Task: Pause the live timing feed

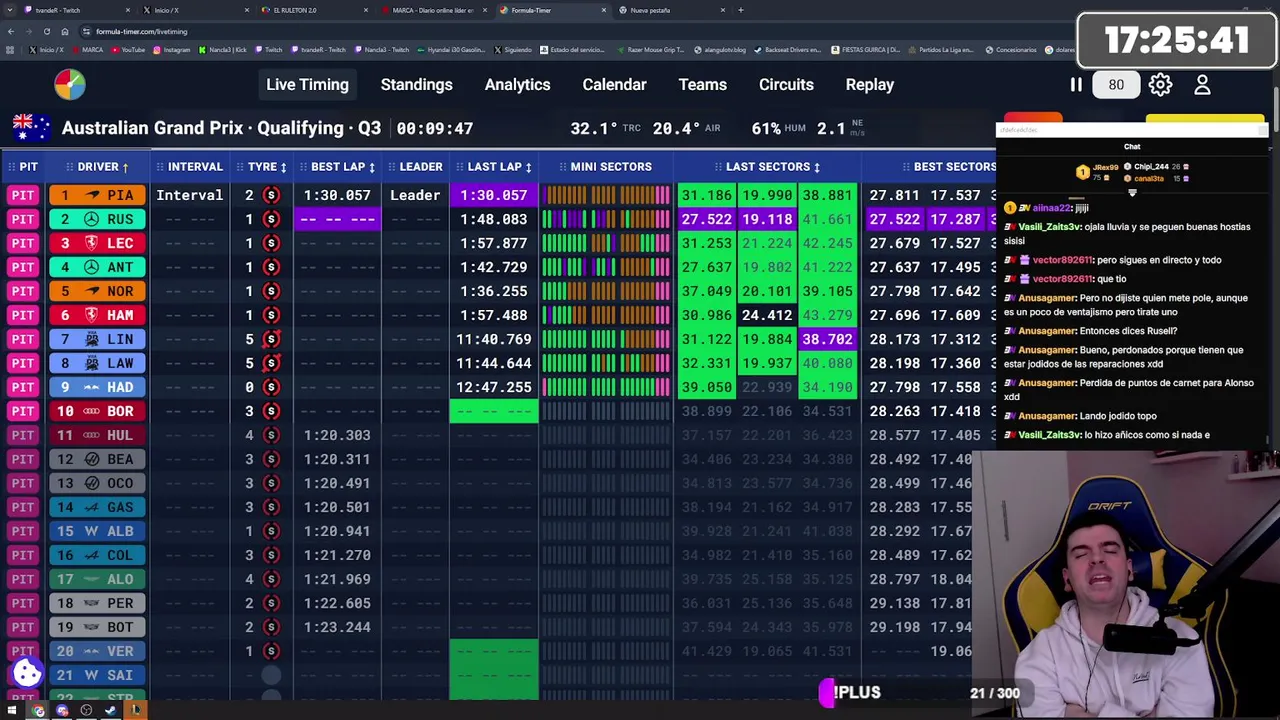Action: tap(1076, 85)
